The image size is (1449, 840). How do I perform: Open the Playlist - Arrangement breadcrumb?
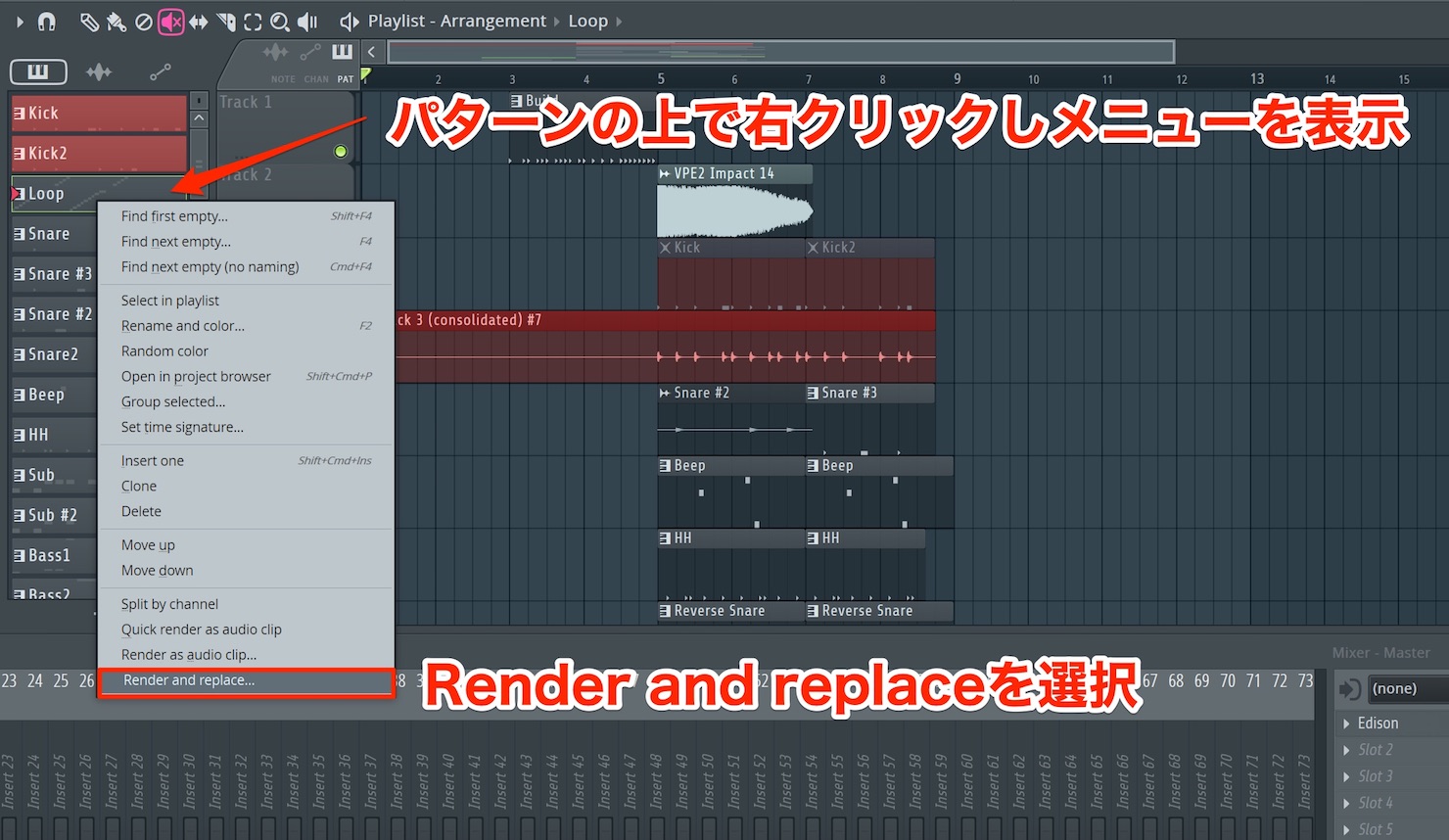point(456,21)
